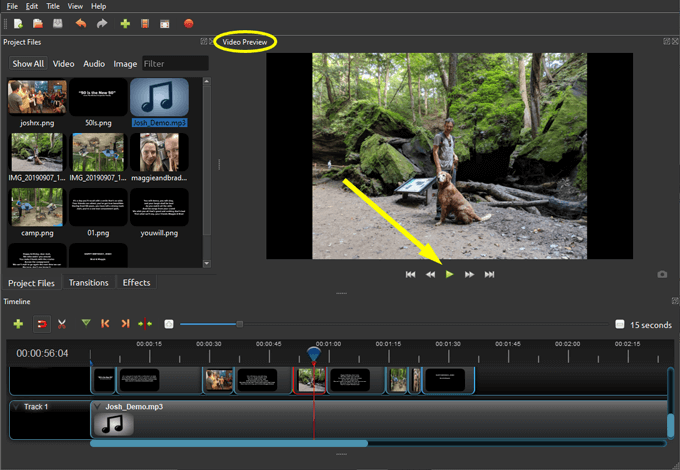Click the Undo arrow in the toolbar
This screenshot has height=470, width=680.
click(x=80, y=23)
